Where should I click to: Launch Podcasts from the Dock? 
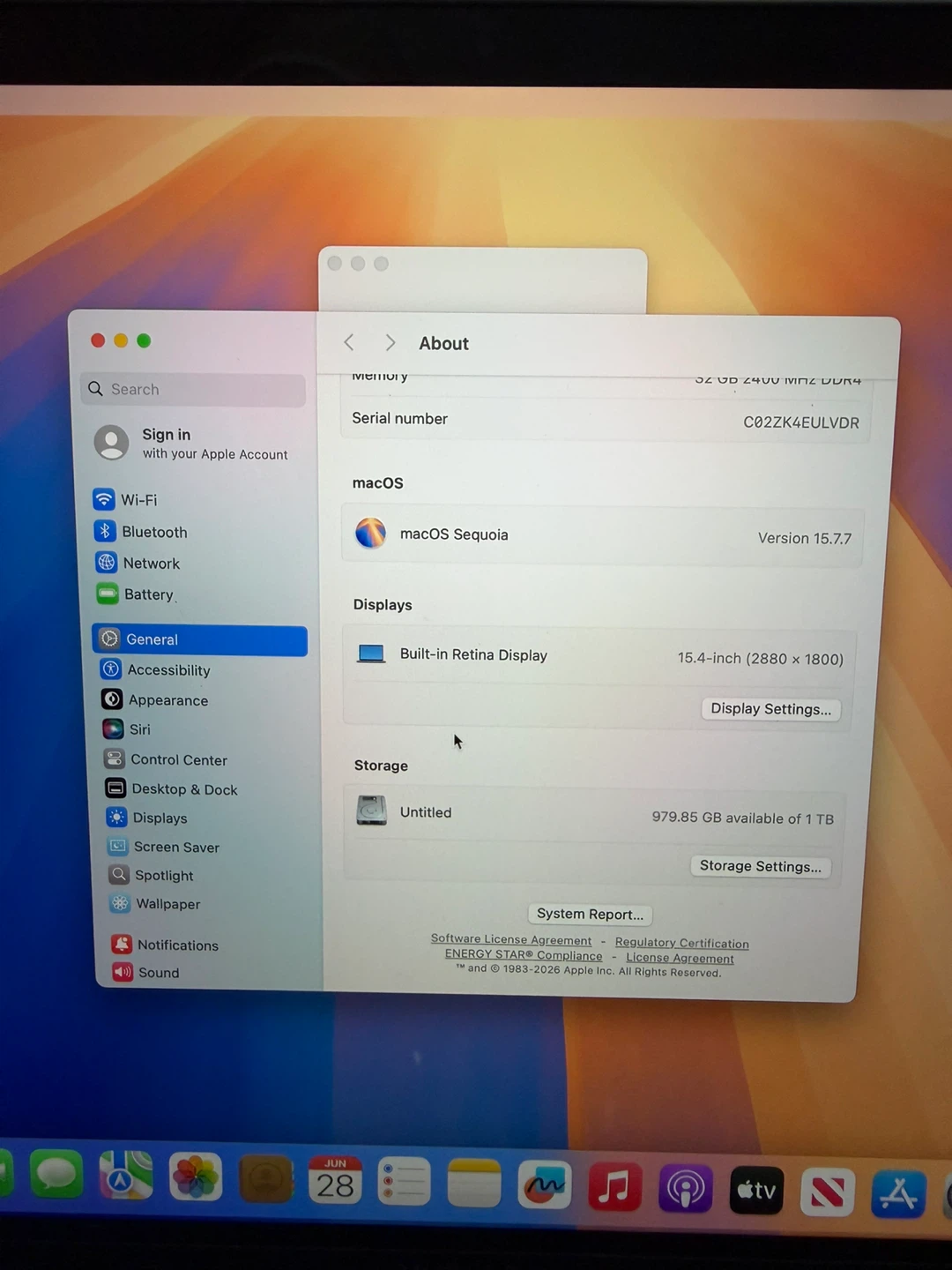tap(685, 1189)
